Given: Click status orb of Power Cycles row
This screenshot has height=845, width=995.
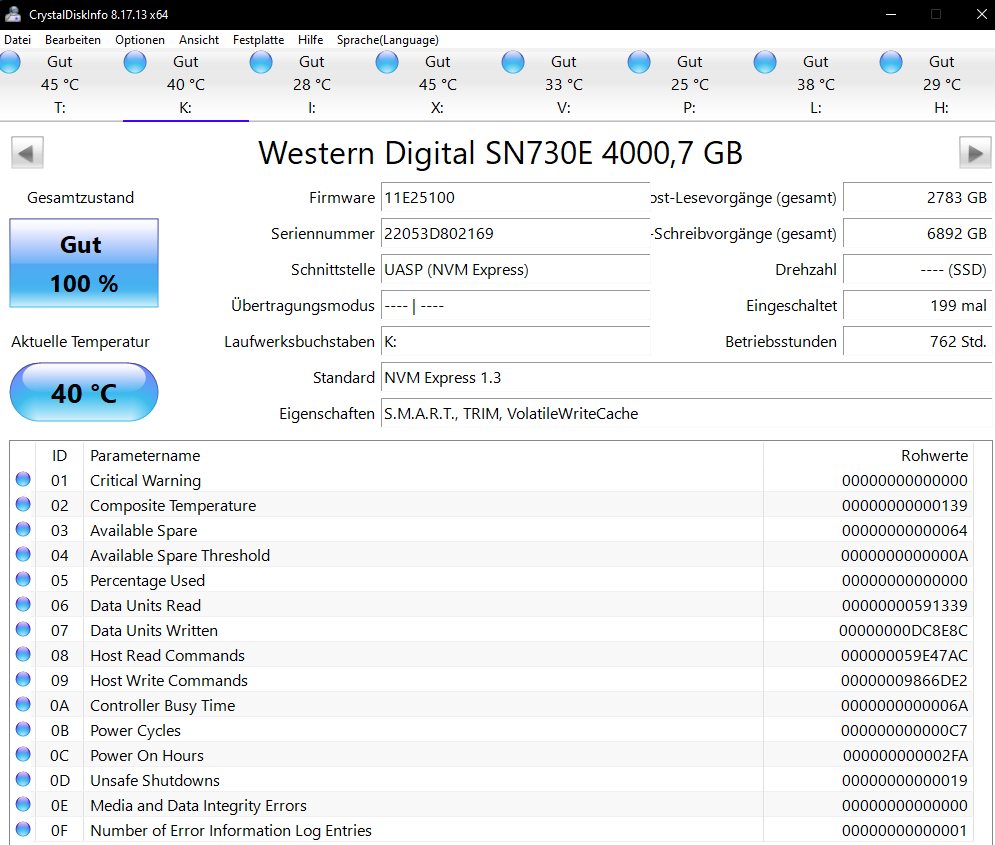Looking at the screenshot, I should 23,730.
